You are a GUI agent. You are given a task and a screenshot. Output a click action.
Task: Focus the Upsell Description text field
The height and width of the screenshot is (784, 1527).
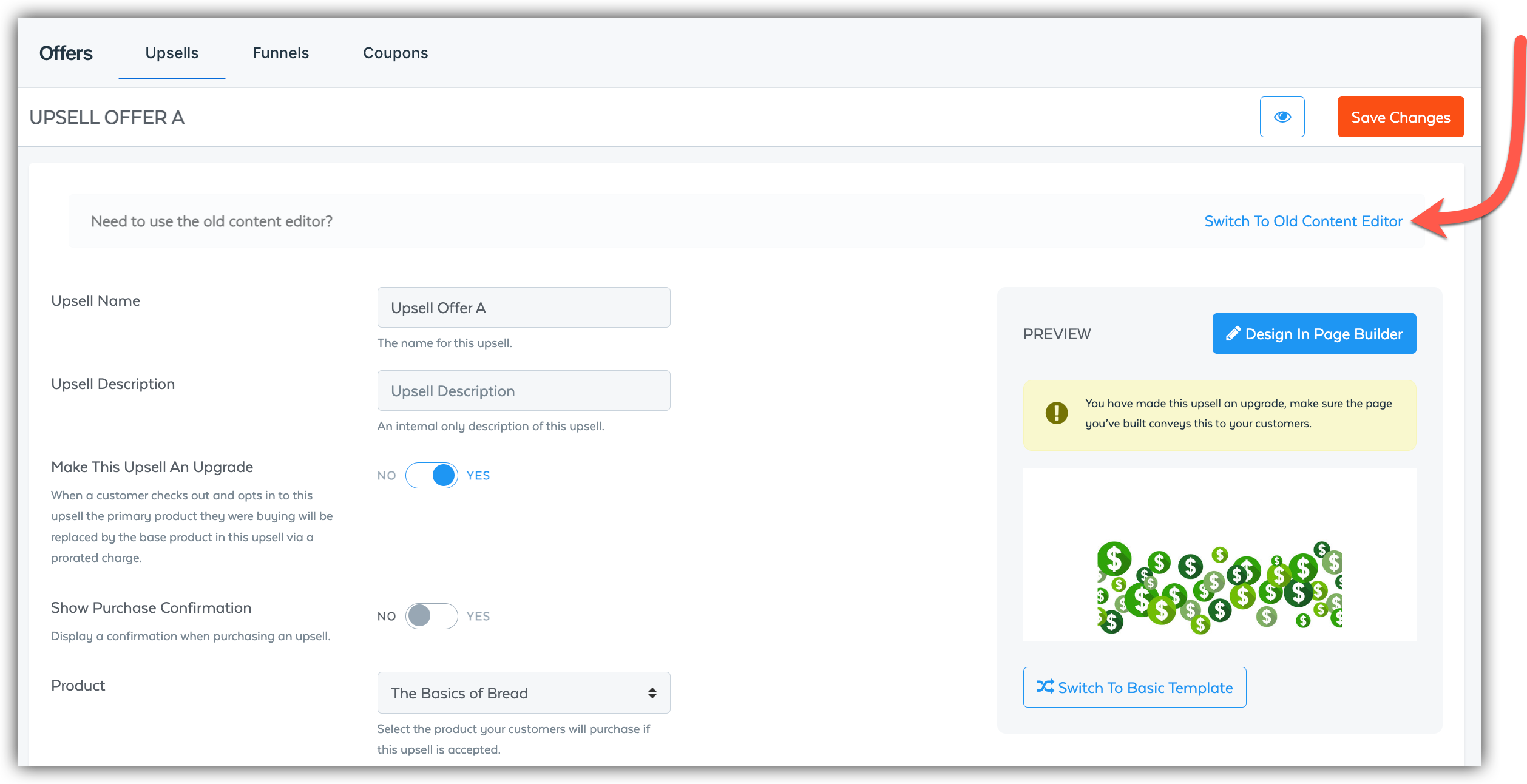coord(523,391)
